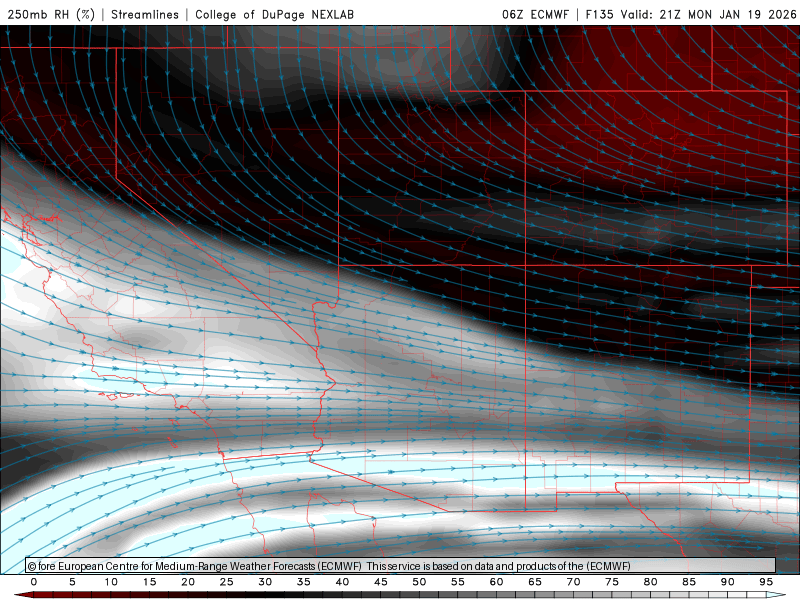Select the '50' percent scale label
This screenshot has height=600, width=800.
pos(419,582)
